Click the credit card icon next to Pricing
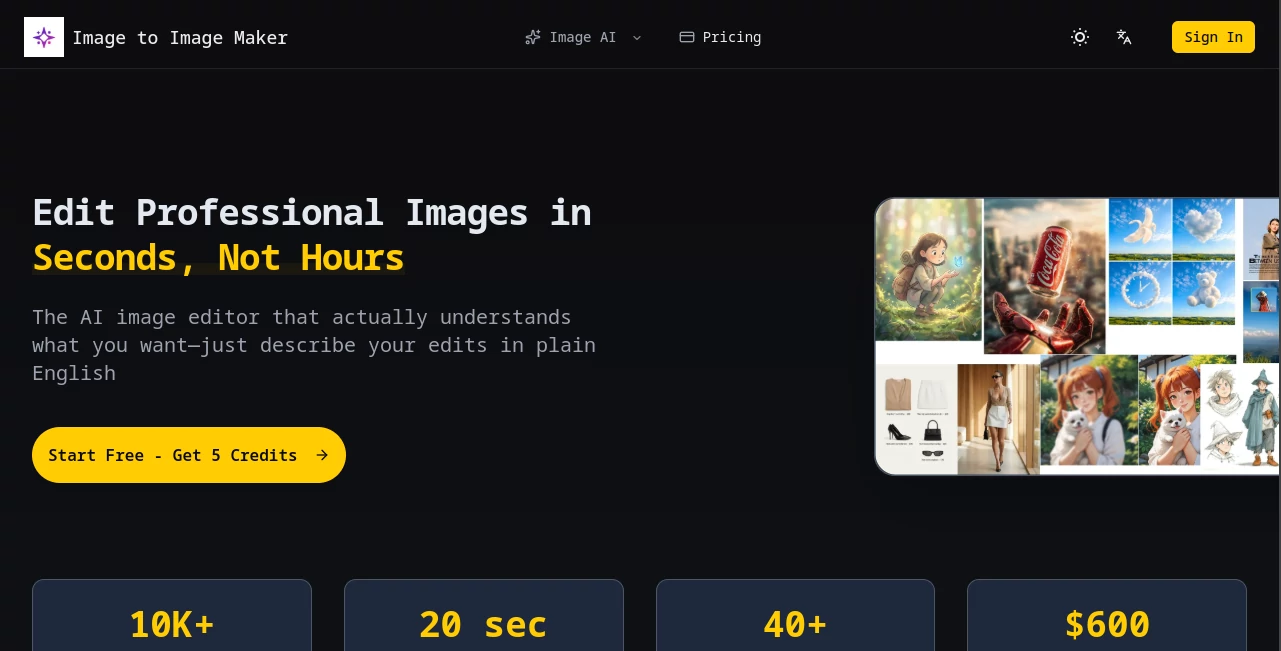This screenshot has width=1281, height=651. click(x=687, y=37)
